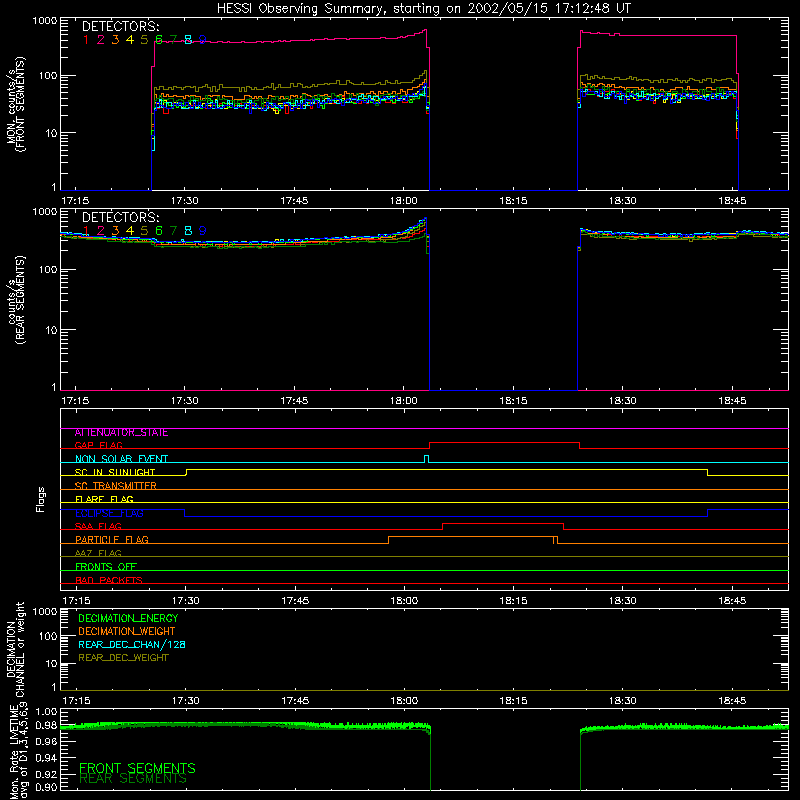This screenshot has height=800, width=800.
Task: Click 17:45 time label under rear segments panel
Action: tap(294, 401)
